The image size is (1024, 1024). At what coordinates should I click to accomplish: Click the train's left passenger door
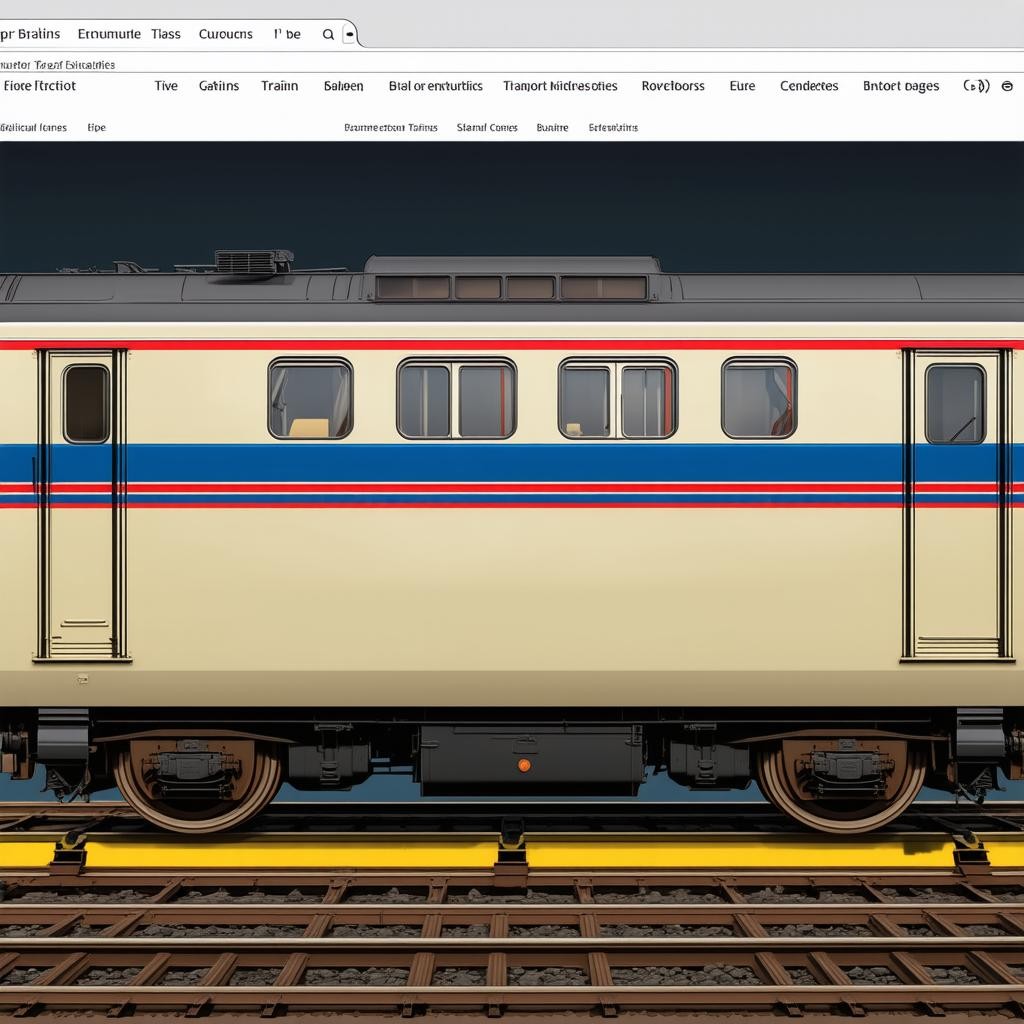point(83,505)
